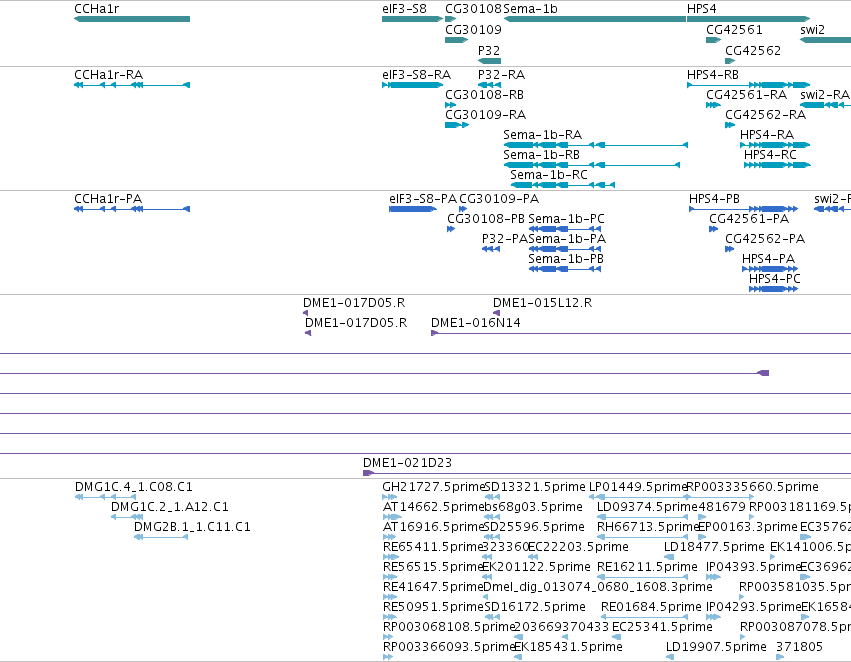Select EST LD09374.5prime
The height and width of the screenshot is (662, 851).
pyautogui.click(x=647, y=507)
